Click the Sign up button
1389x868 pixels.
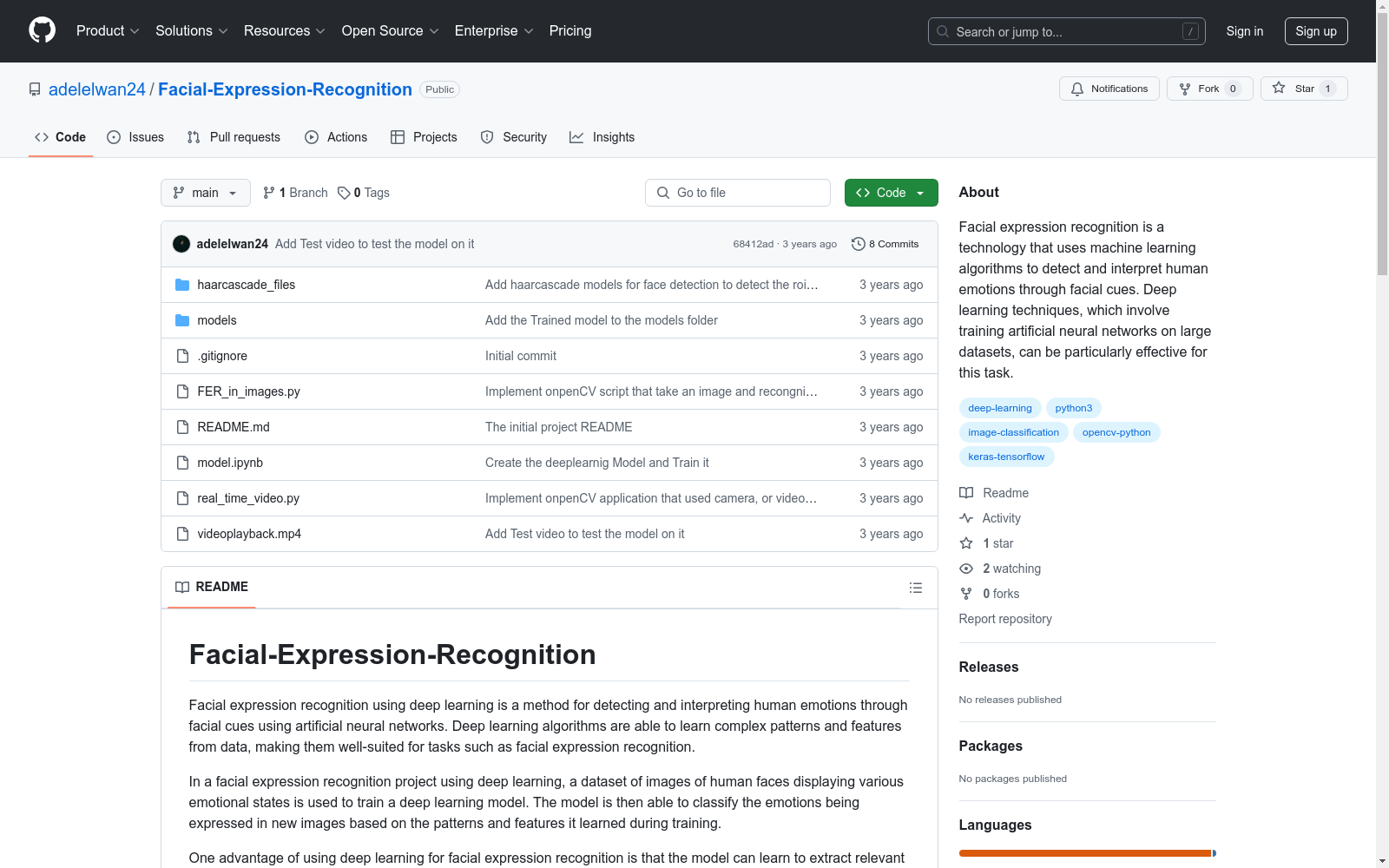[1316, 31]
